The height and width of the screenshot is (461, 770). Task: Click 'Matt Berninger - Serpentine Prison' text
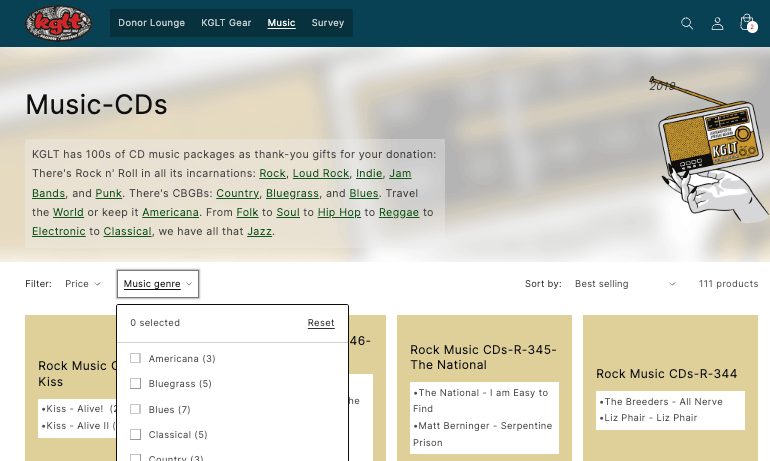pyautogui.click(x=483, y=434)
